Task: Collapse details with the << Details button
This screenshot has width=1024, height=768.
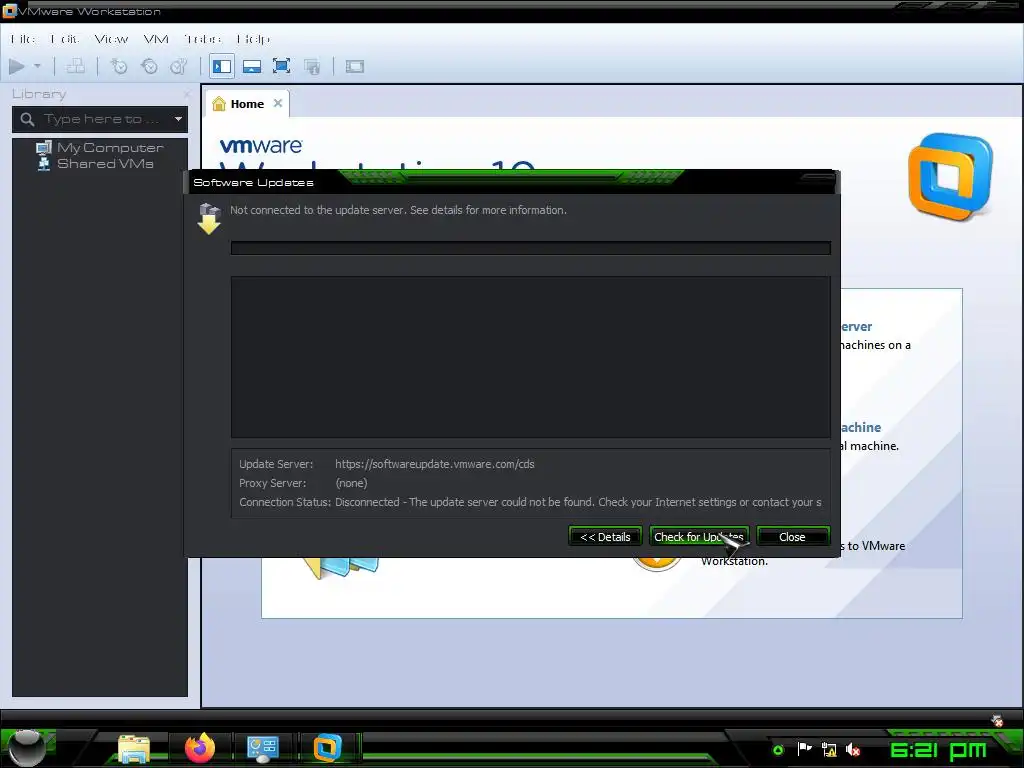Action: [x=605, y=537]
